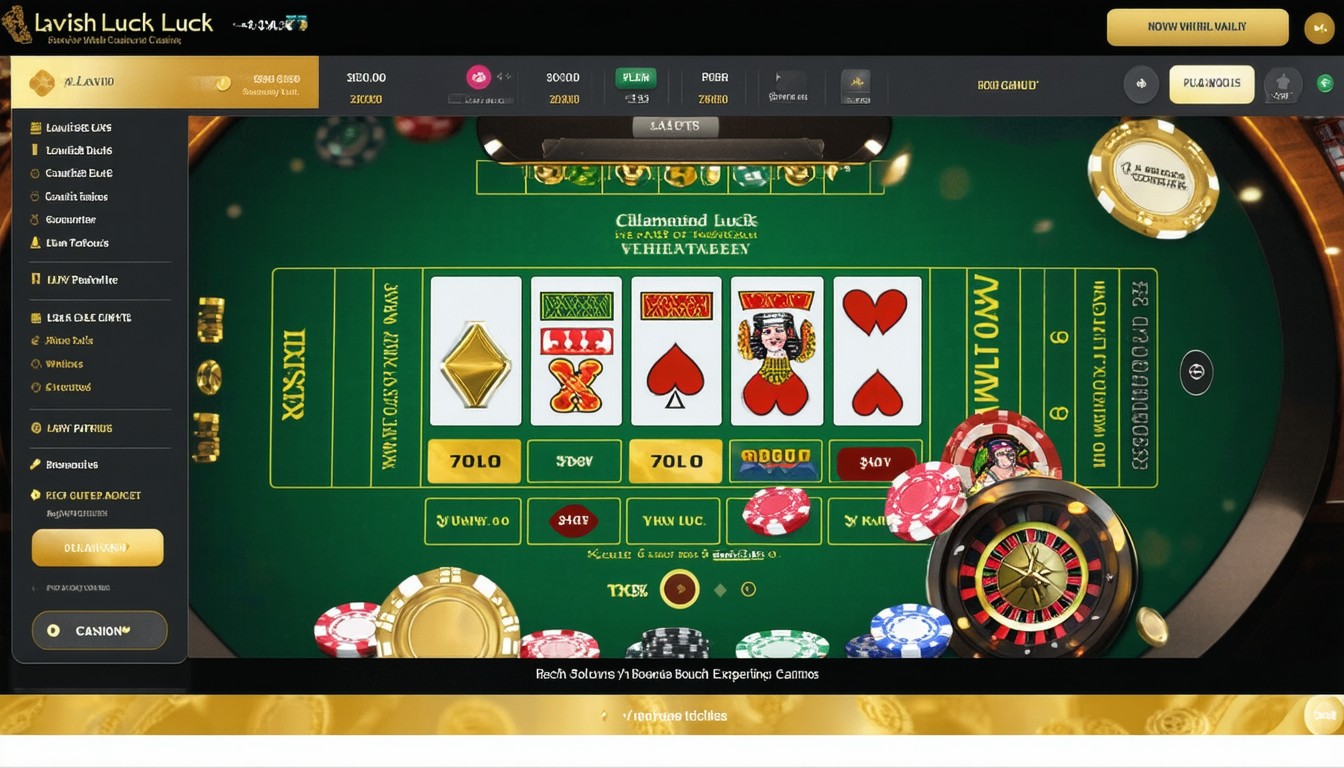This screenshot has width=1344, height=768.
Task: Click the gold diamond icon in the gold panel
Action: click(42, 83)
